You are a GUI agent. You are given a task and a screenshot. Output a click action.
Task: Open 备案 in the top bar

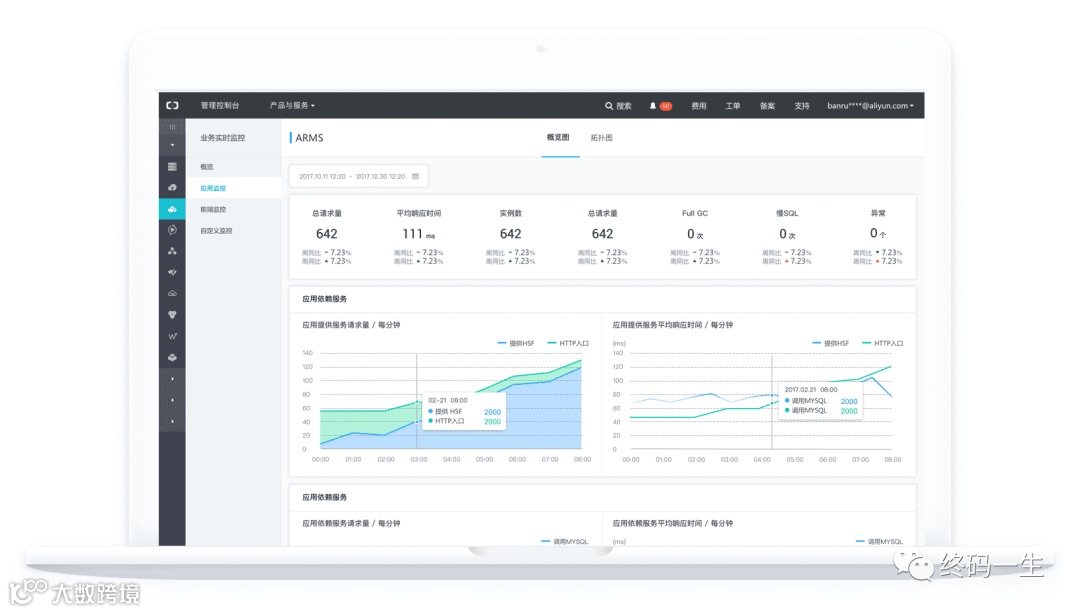click(767, 106)
